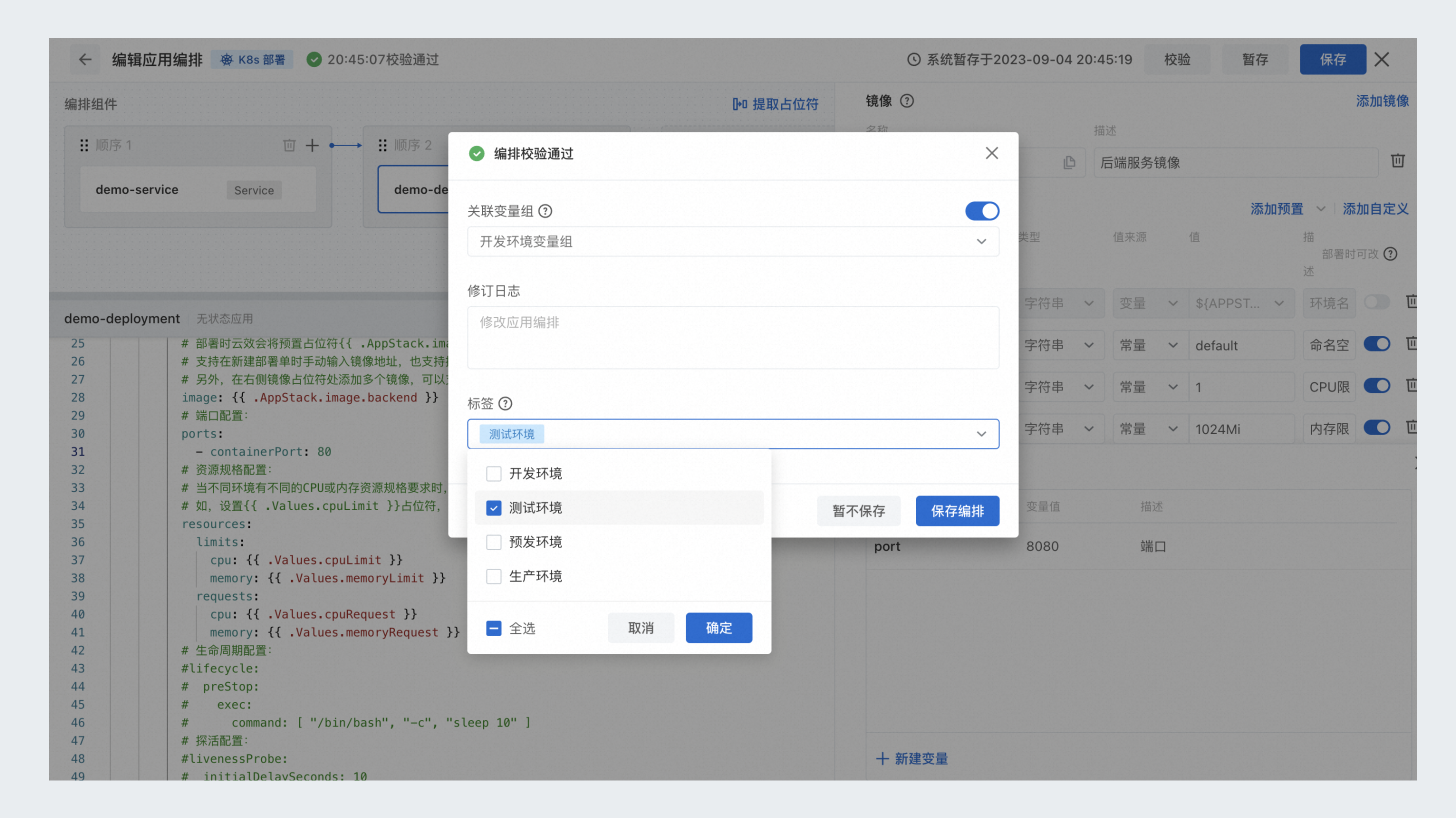Click the 8080 variable value cell
This screenshot has width=1456, height=818.
point(1042,546)
